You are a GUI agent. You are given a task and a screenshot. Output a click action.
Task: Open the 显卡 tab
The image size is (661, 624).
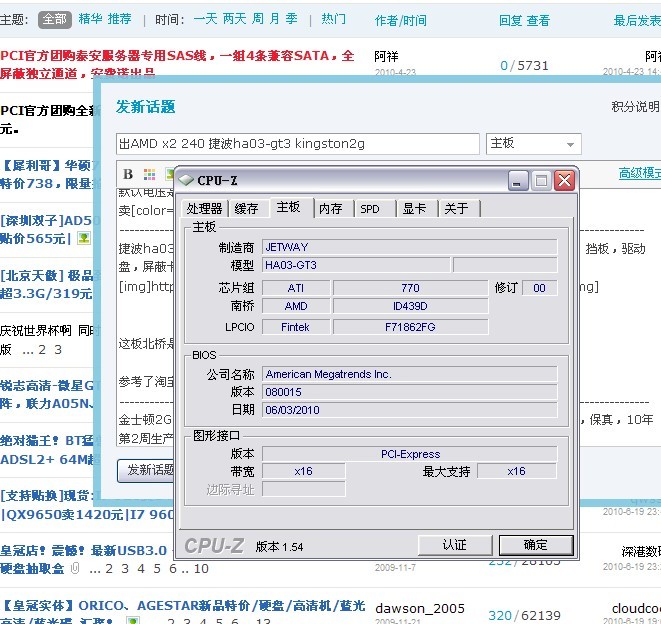tap(414, 208)
